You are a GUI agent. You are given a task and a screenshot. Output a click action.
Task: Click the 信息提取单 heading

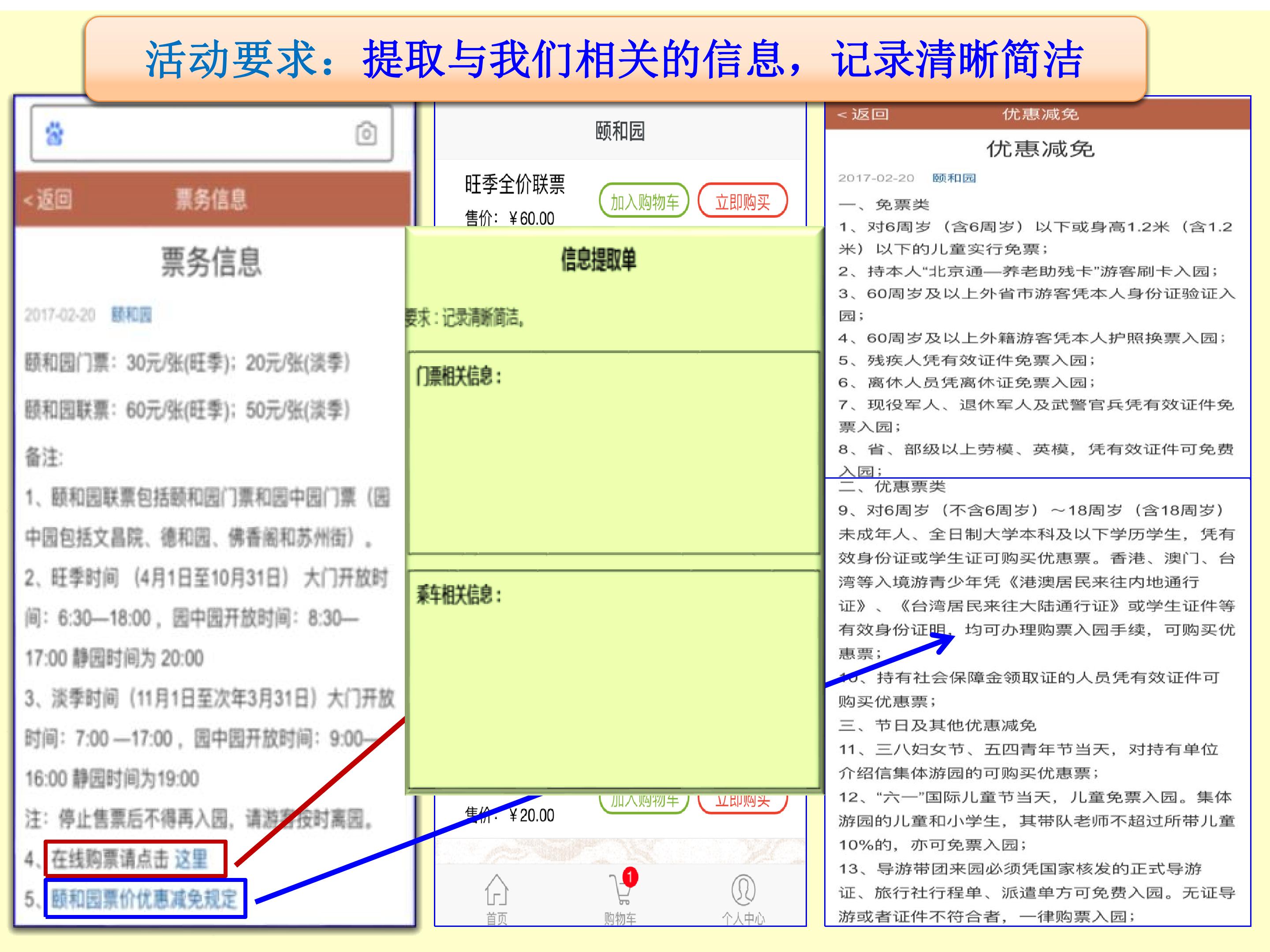click(598, 259)
